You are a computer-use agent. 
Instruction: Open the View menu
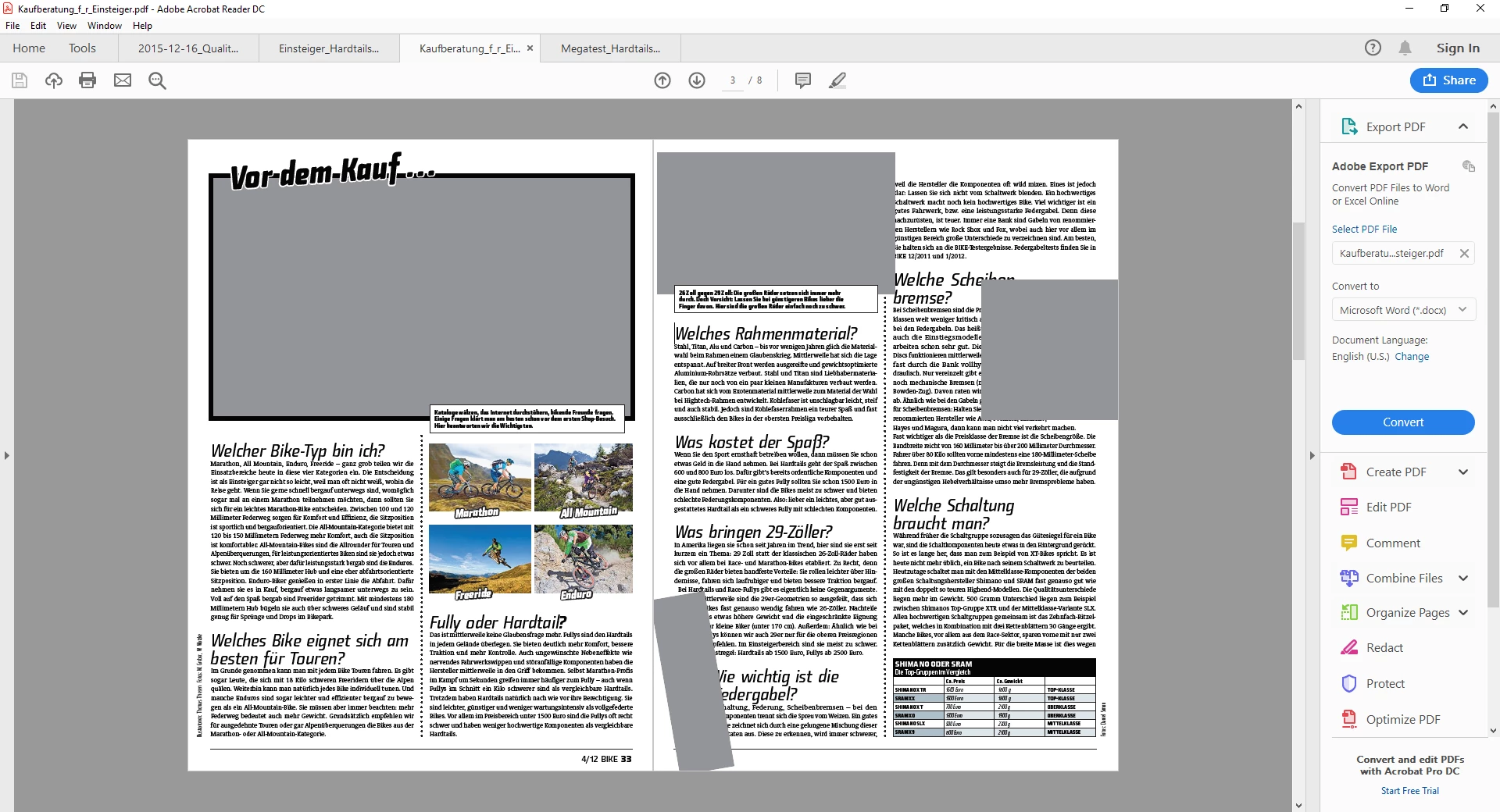coord(66,26)
